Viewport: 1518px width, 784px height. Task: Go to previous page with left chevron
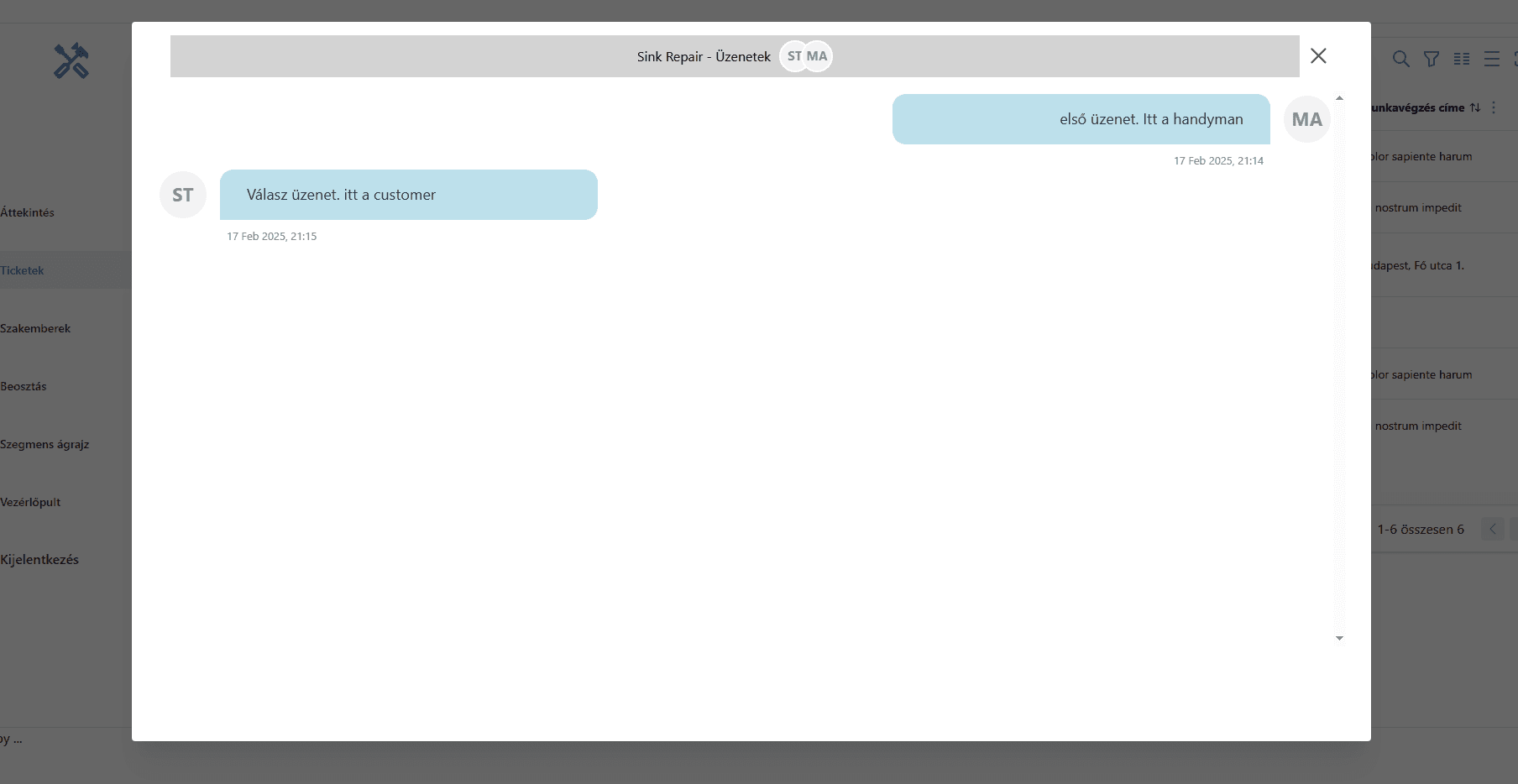1493,529
